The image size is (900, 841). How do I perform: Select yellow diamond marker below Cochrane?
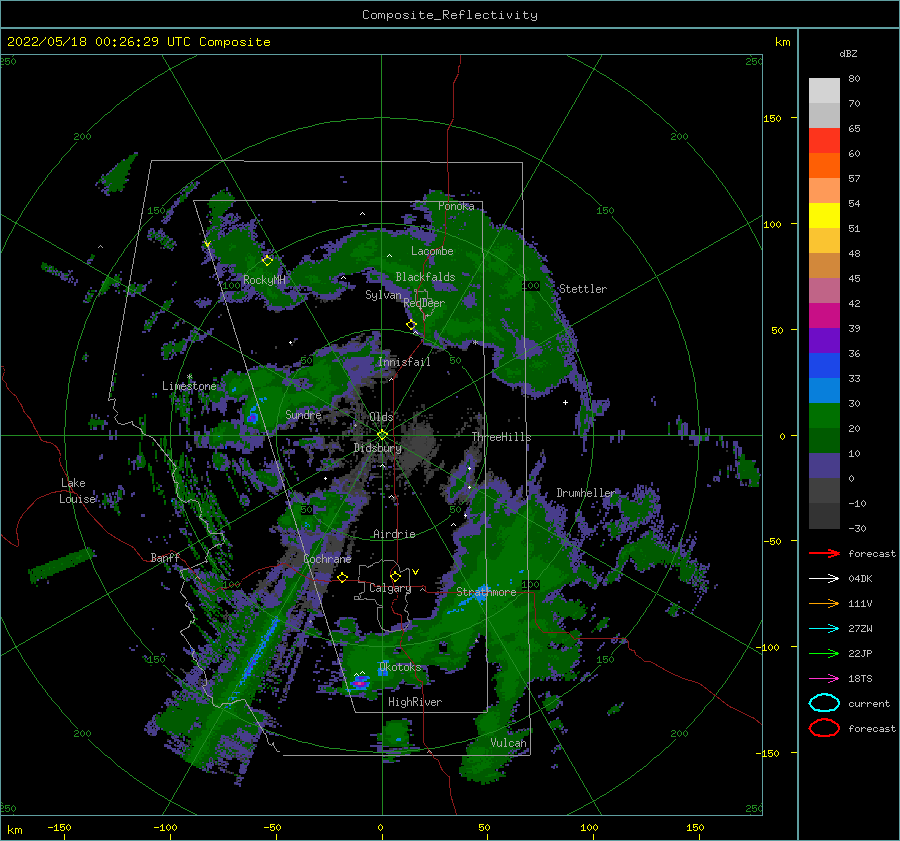342,577
